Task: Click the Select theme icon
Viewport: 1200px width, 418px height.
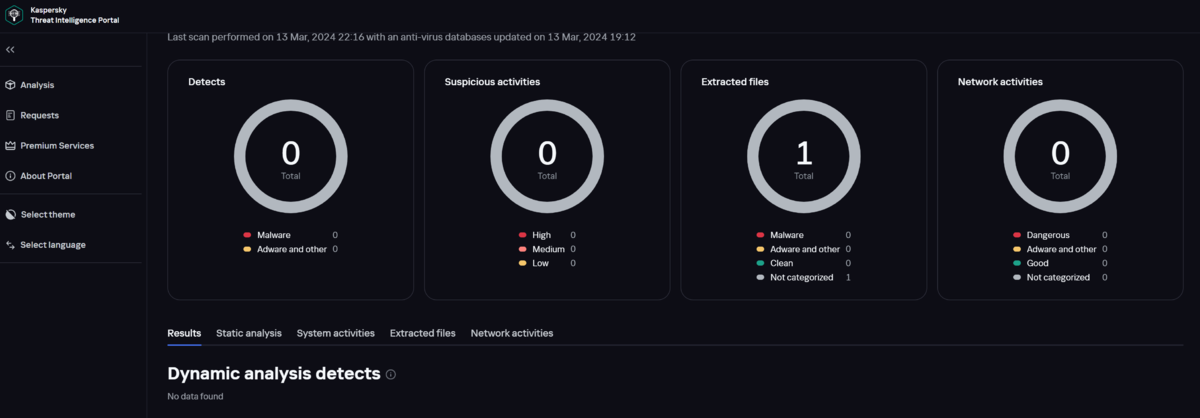Action: pos(10,214)
